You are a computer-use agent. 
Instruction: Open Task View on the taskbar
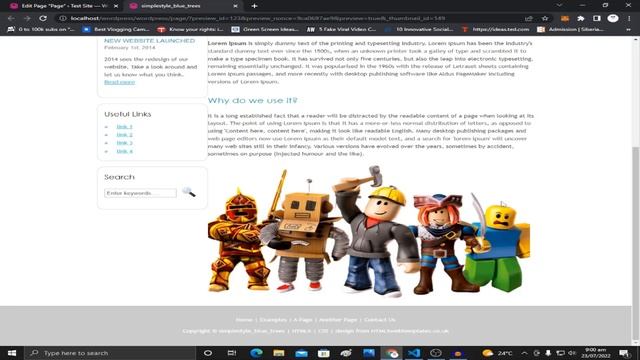231,353
